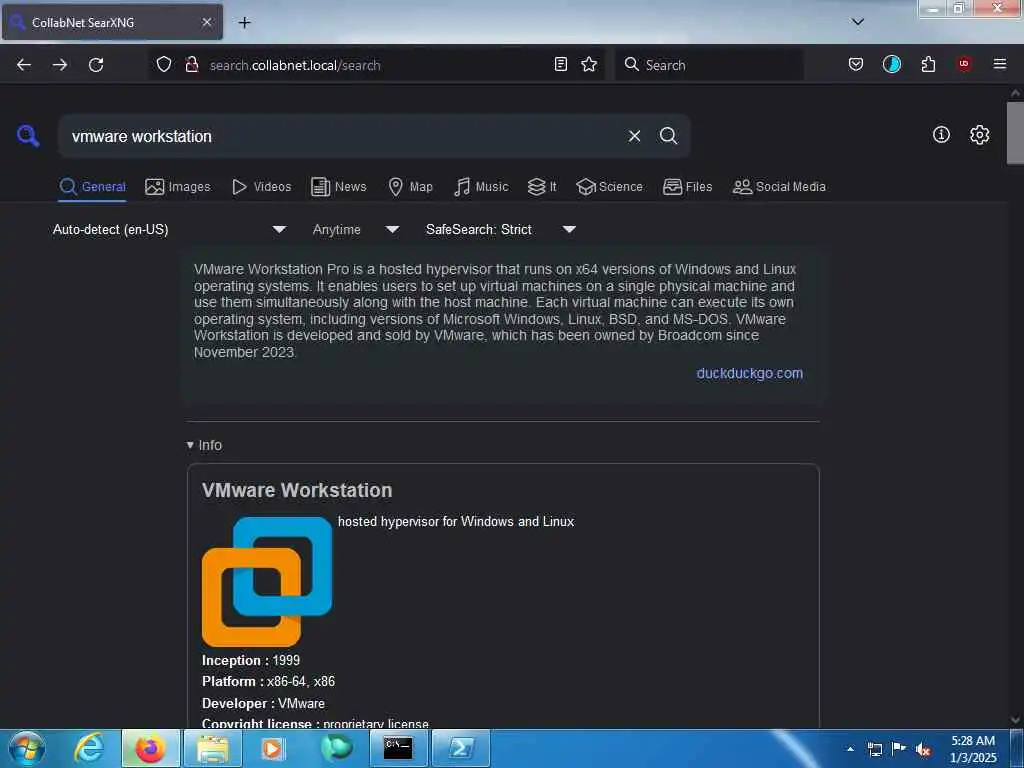Switch to the Social Media category tab
Screen dimensions: 1024x768
pos(779,187)
